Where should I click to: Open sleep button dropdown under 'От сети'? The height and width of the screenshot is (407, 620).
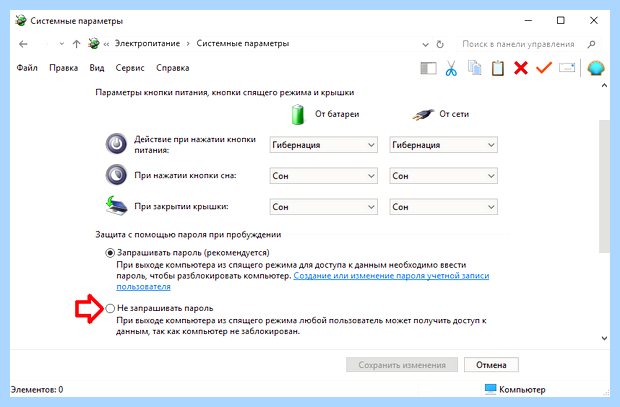[x=443, y=176]
